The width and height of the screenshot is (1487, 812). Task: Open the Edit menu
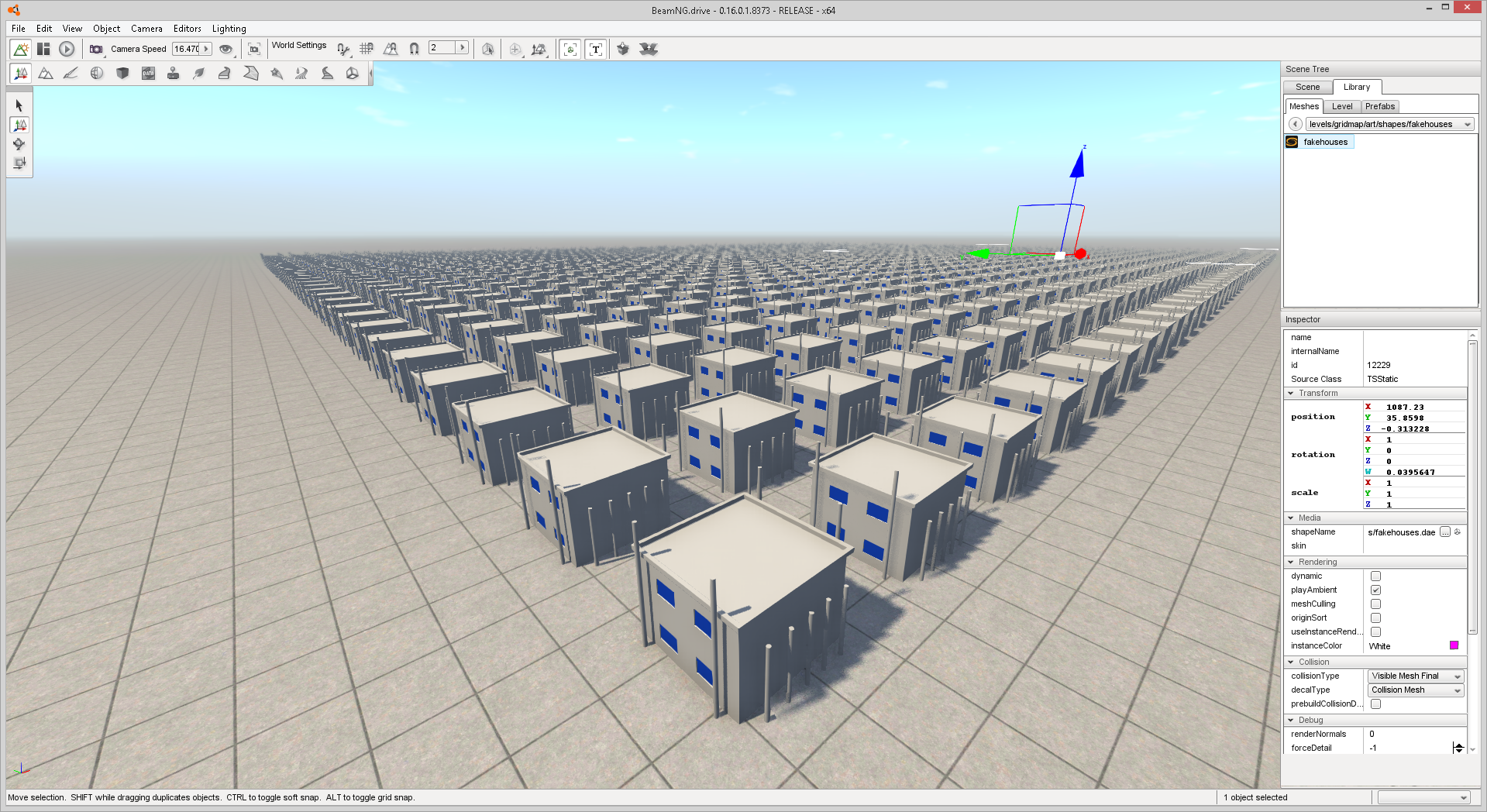(x=44, y=29)
